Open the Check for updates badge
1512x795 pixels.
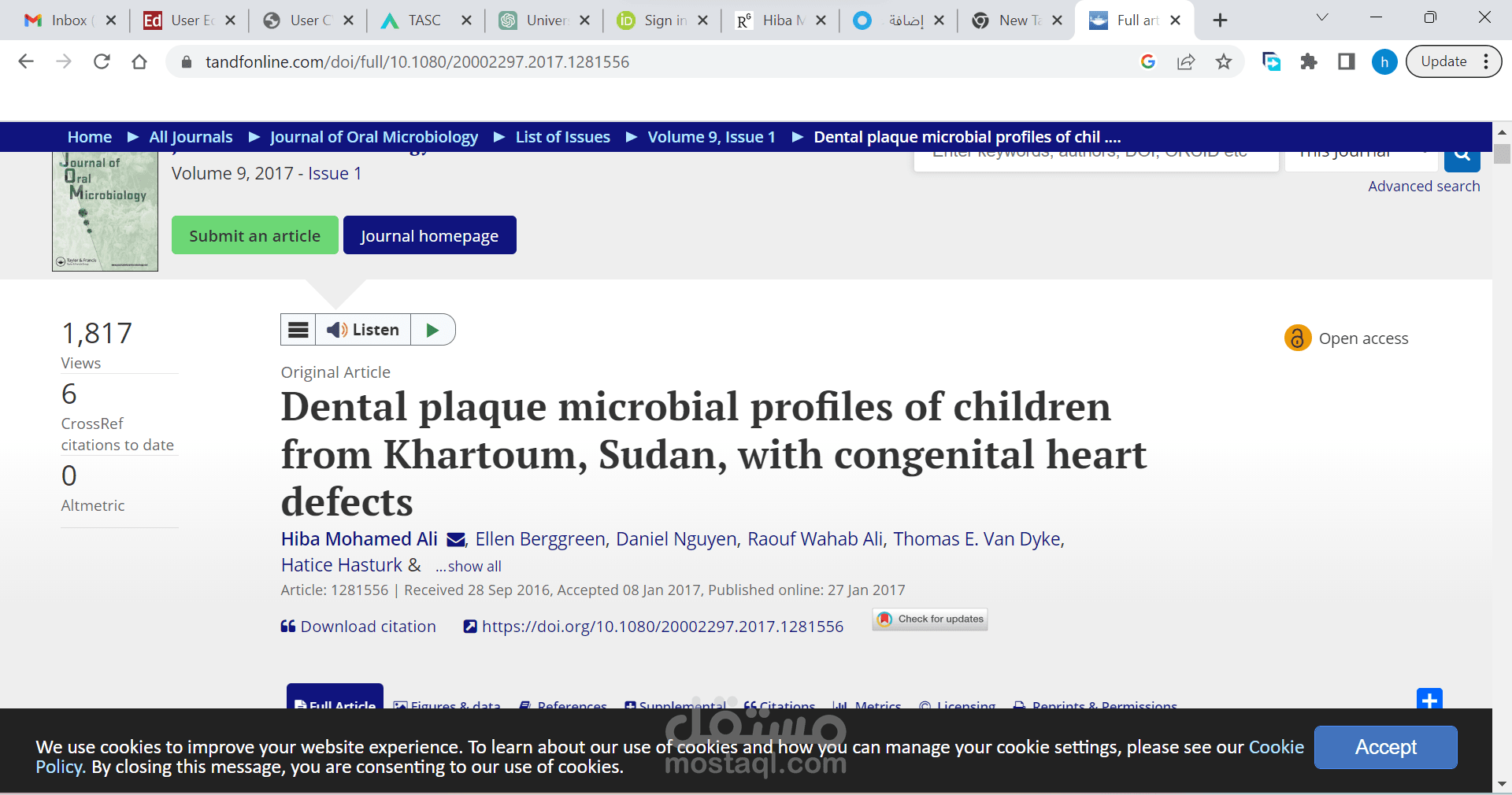(x=929, y=619)
